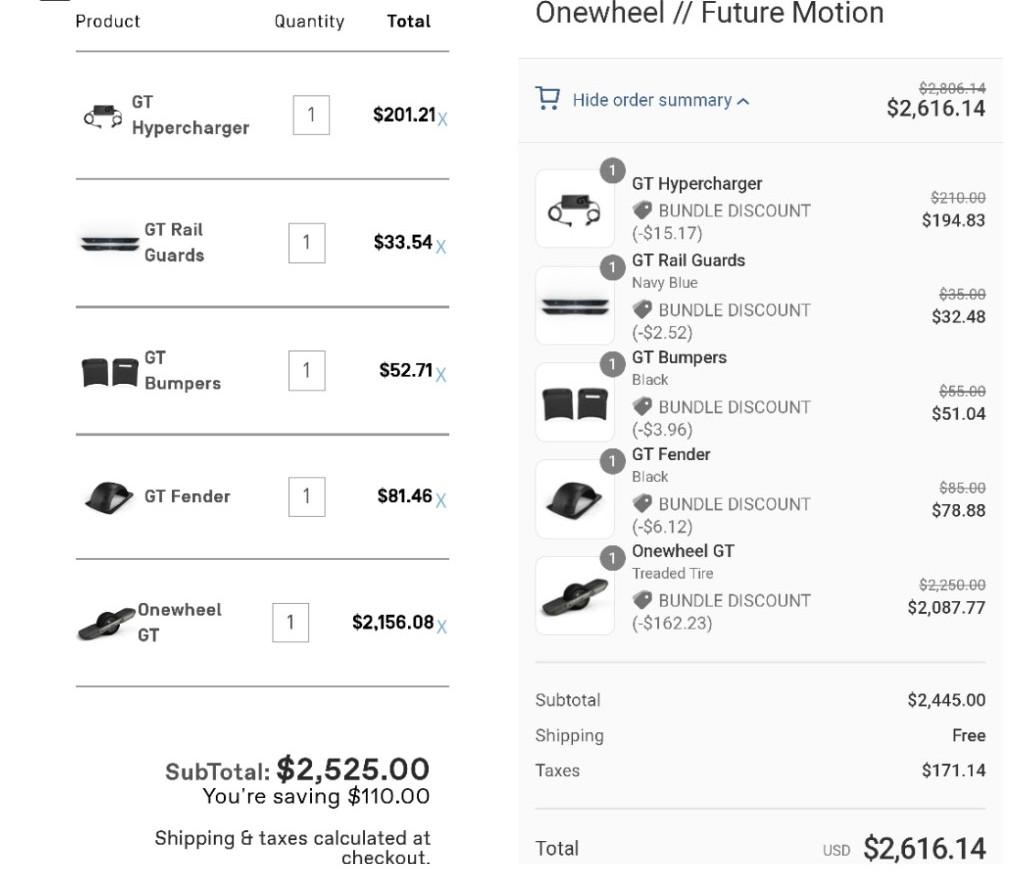
Task: Click the Hide order summary link
Action: point(651,100)
